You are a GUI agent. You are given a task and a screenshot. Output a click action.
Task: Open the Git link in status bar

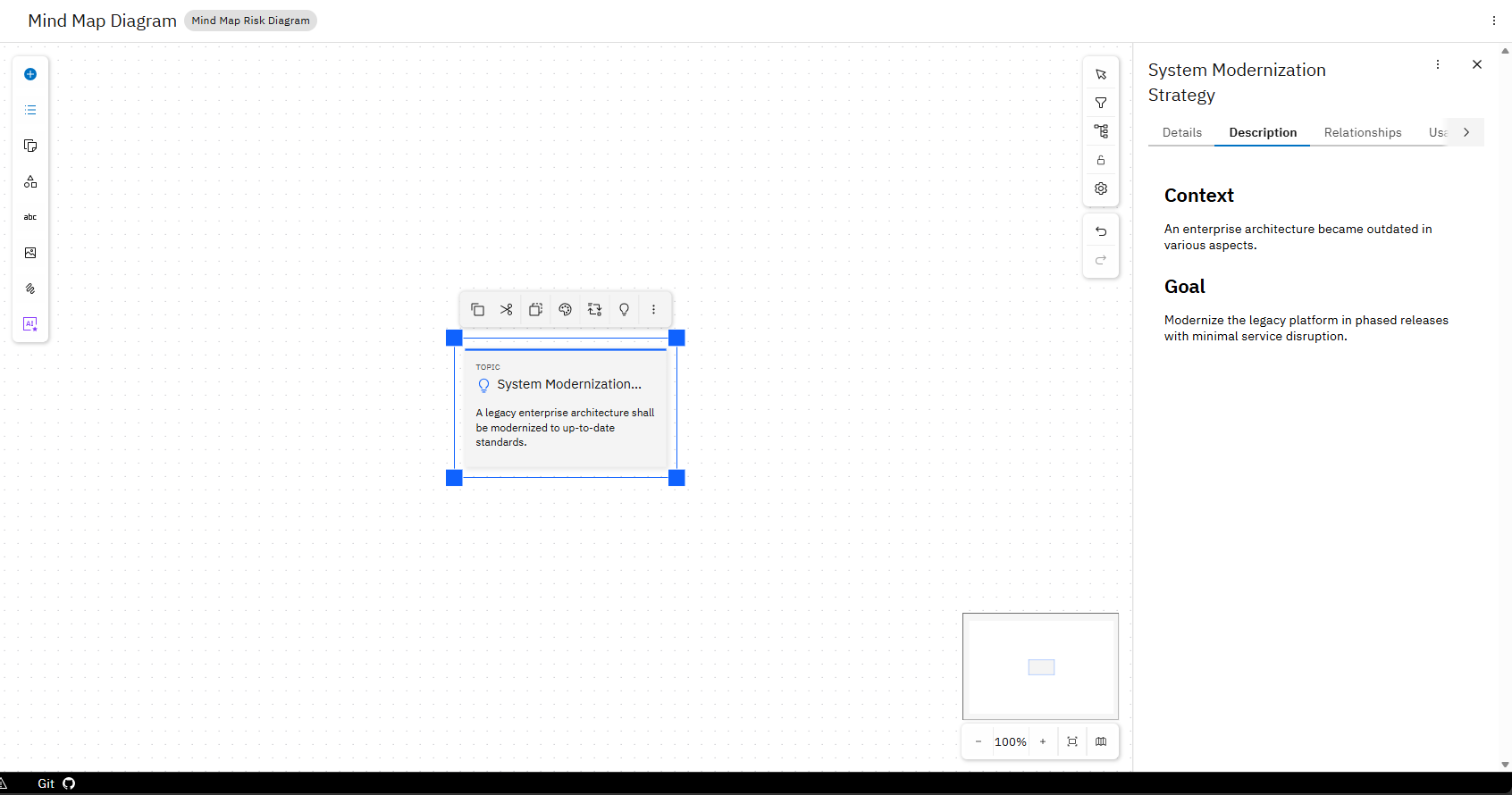(55, 783)
